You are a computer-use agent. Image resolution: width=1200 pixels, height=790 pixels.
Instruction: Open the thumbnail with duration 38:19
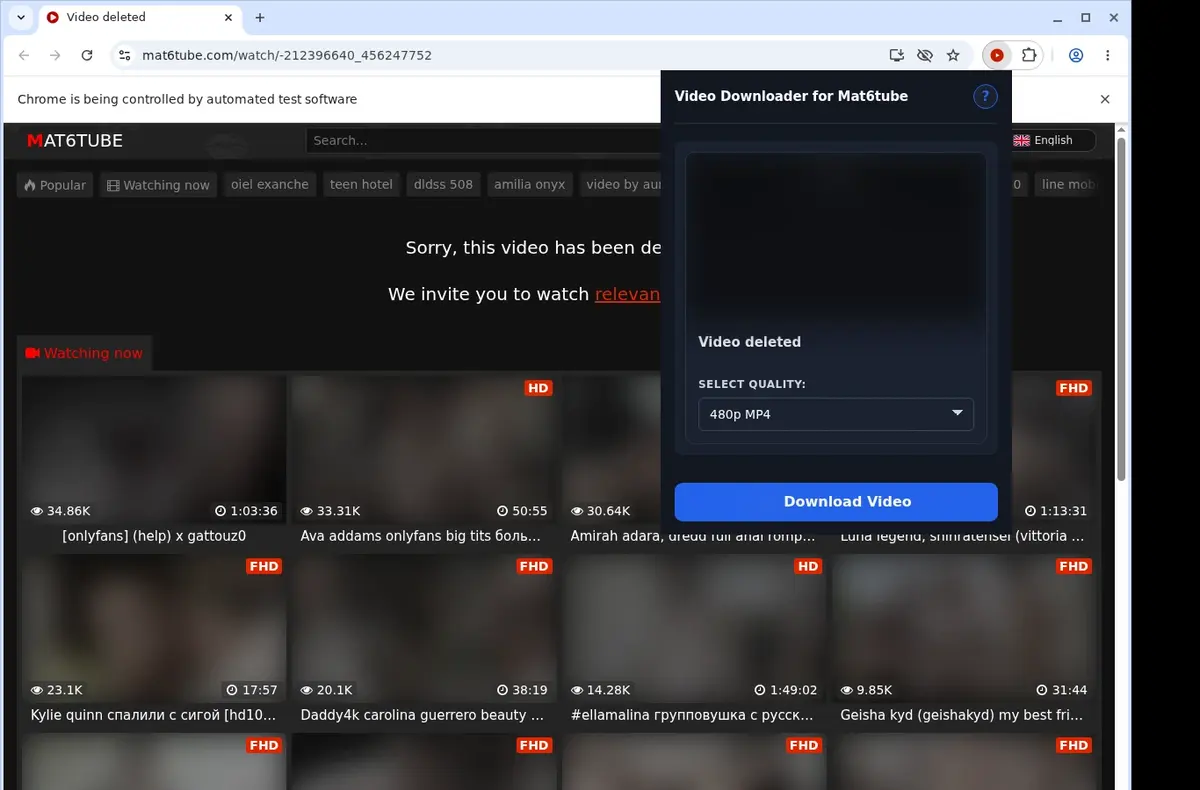(x=424, y=628)
